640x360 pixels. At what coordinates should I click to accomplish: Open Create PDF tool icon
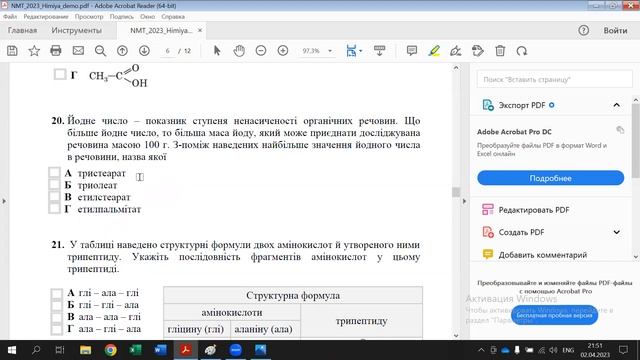pos(488,232)
